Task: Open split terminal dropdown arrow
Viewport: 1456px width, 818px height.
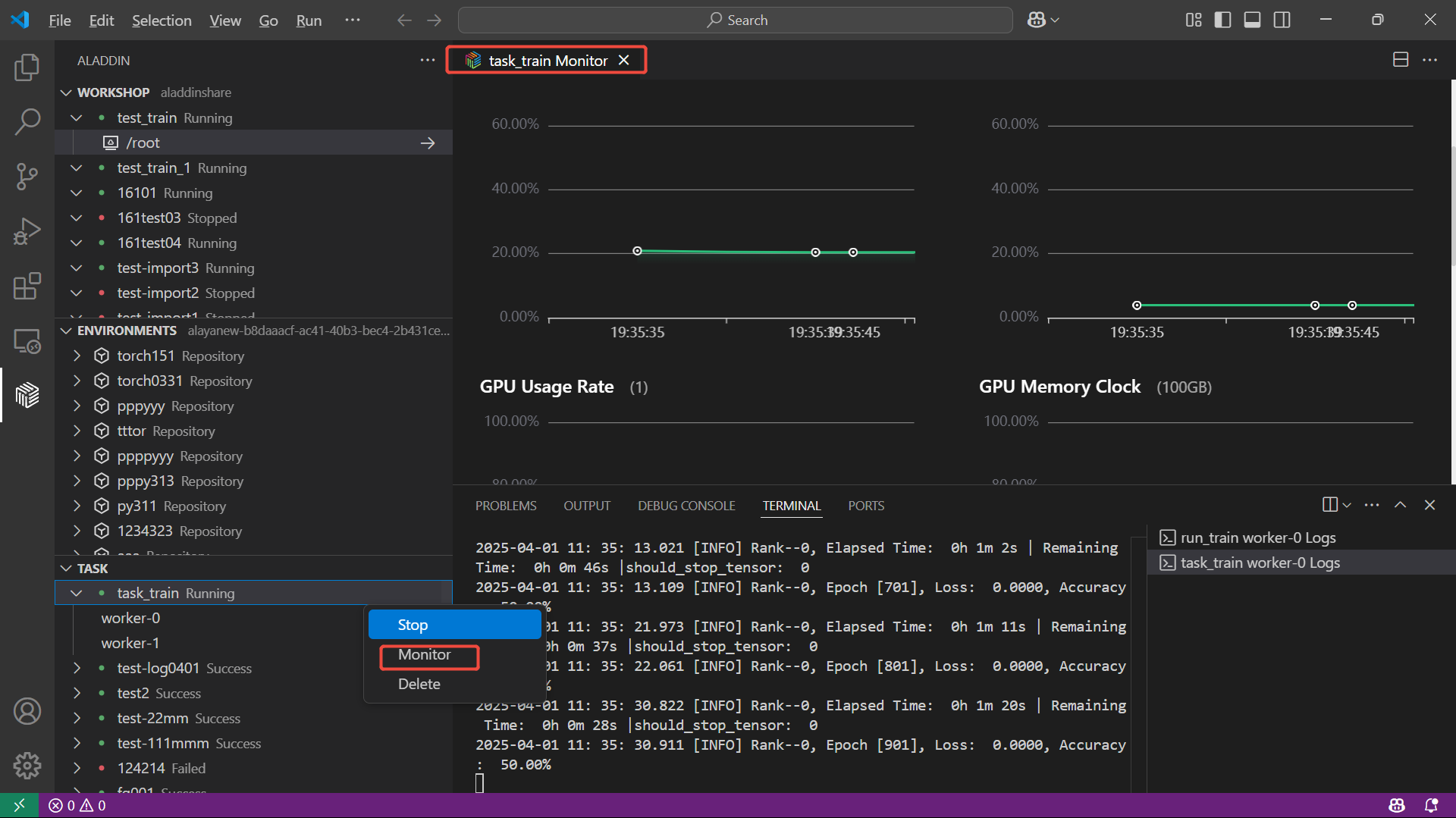Action: pyautogui.click(x=1347, y=505)
